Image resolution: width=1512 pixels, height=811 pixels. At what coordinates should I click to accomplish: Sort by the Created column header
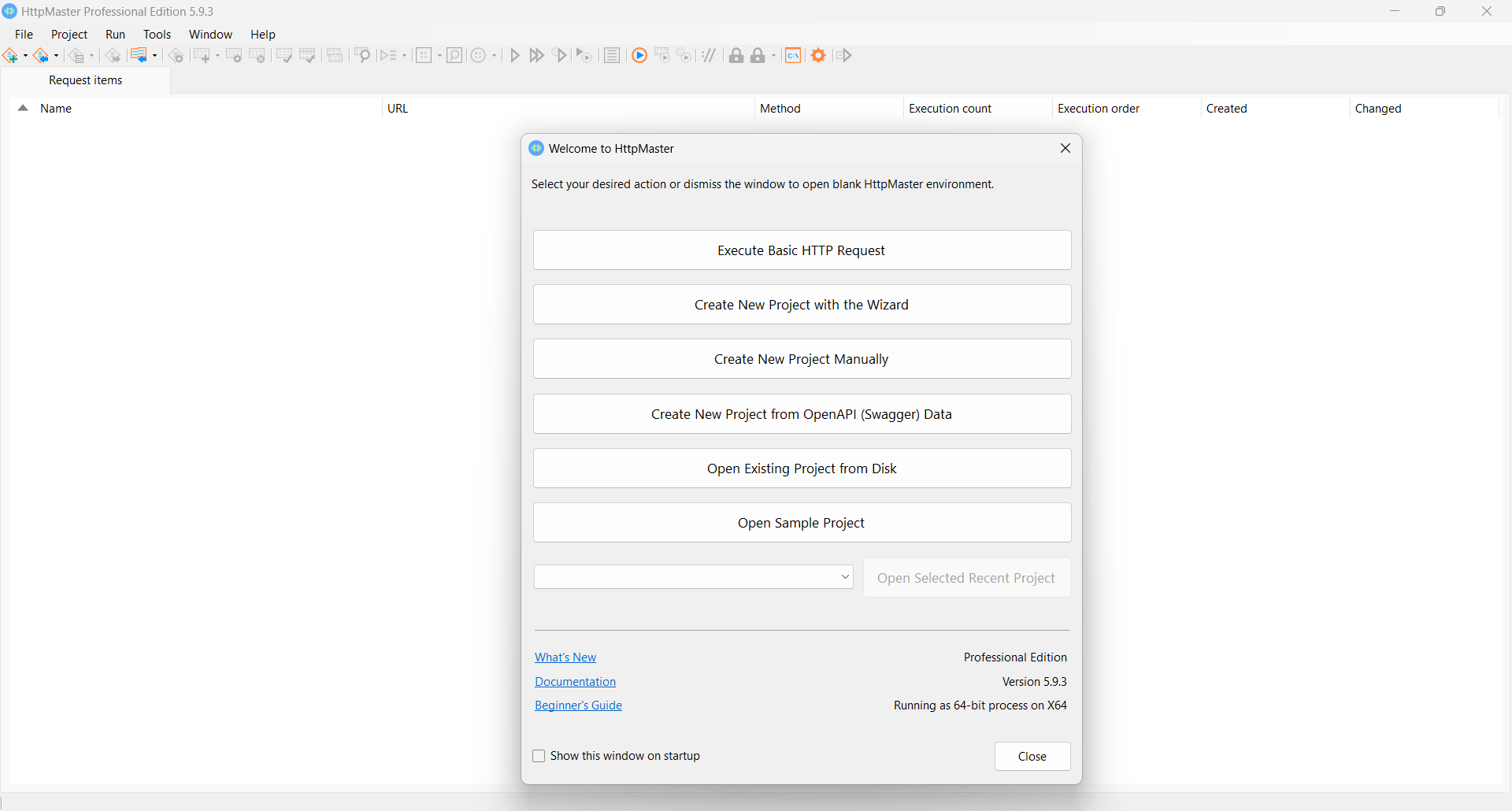(x=1275, y=109)
